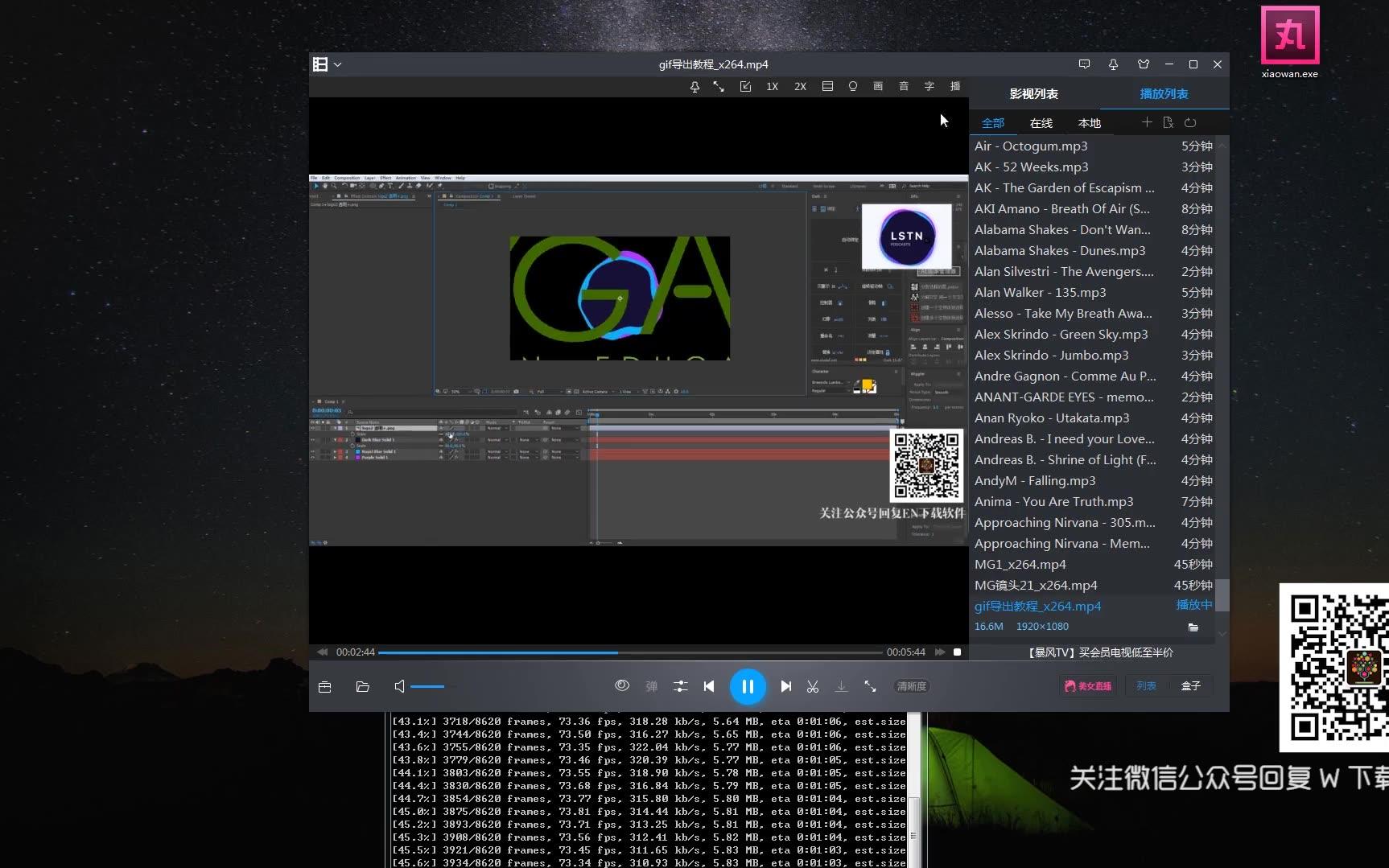The width and height of the screenshot is (1389, 868).
Task: Select Alex Skrindo - Jumbo.mp3
Action: (x=1094, y=355)
